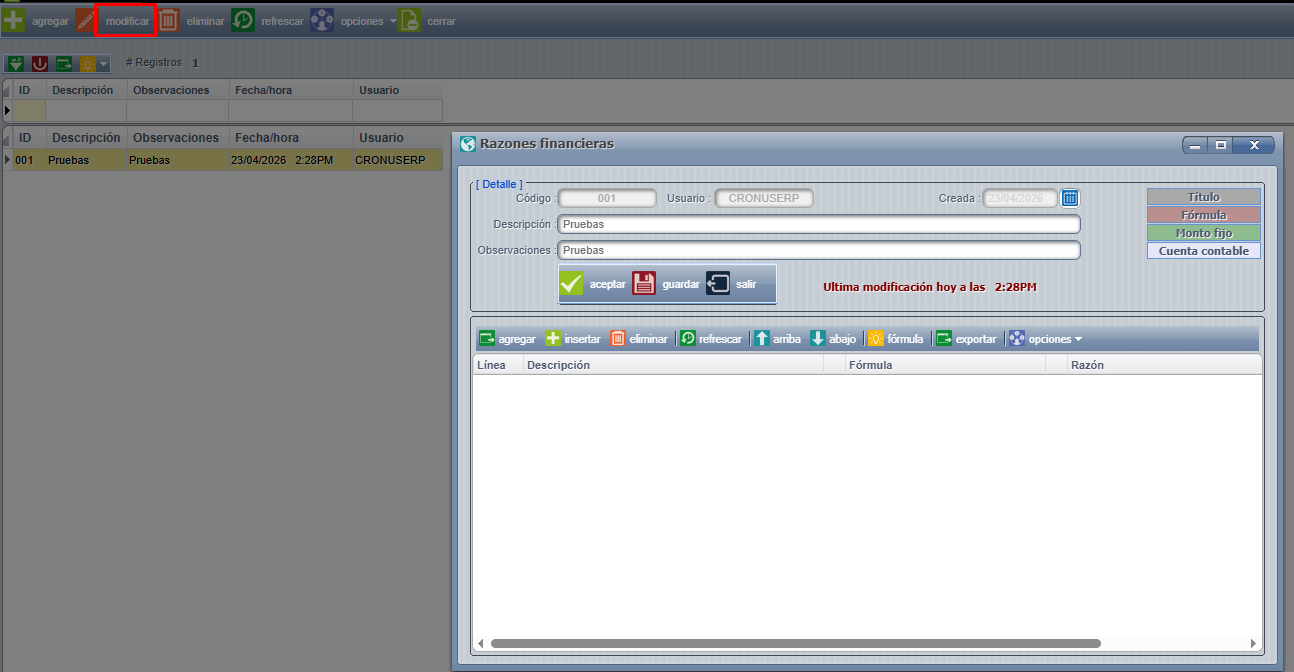Click the green funnel filter icon
Screen dimensions: 1294x672
(15, 63)
